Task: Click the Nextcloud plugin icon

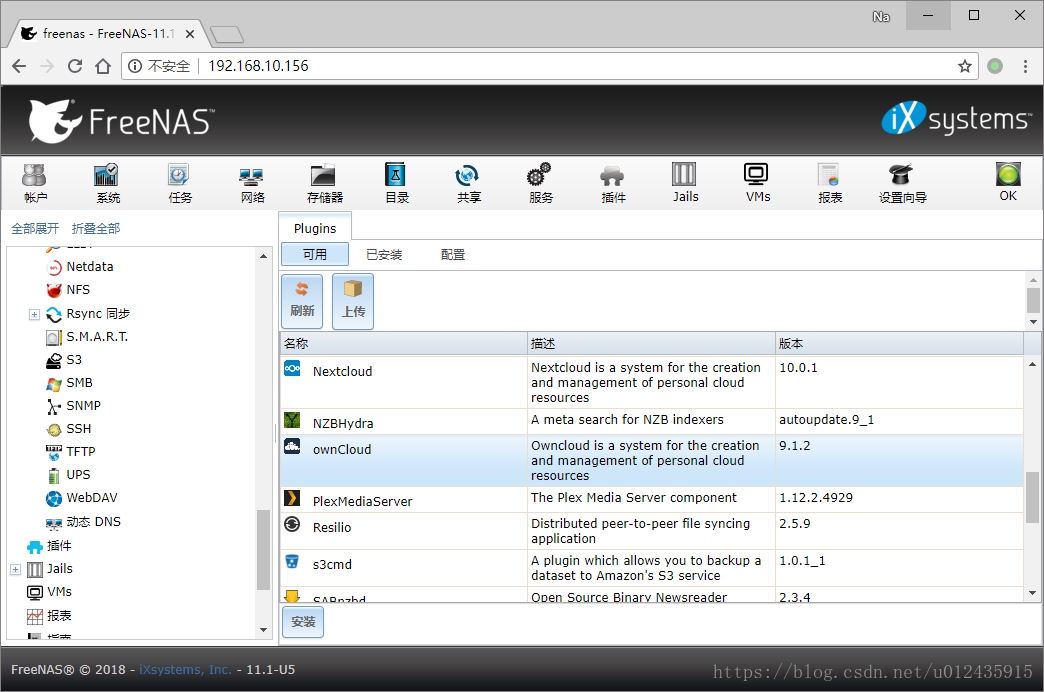Action: point(292,368)
